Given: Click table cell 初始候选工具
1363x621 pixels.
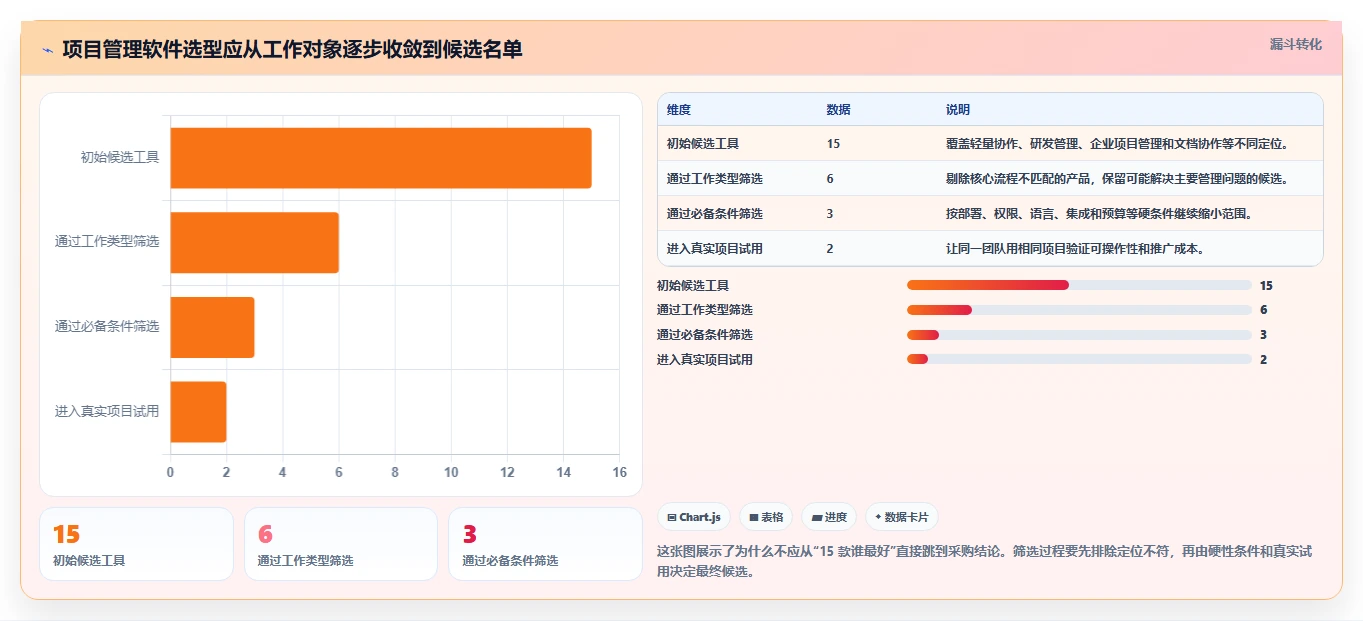Looking at the screenshot, I should tap(703, 144).
